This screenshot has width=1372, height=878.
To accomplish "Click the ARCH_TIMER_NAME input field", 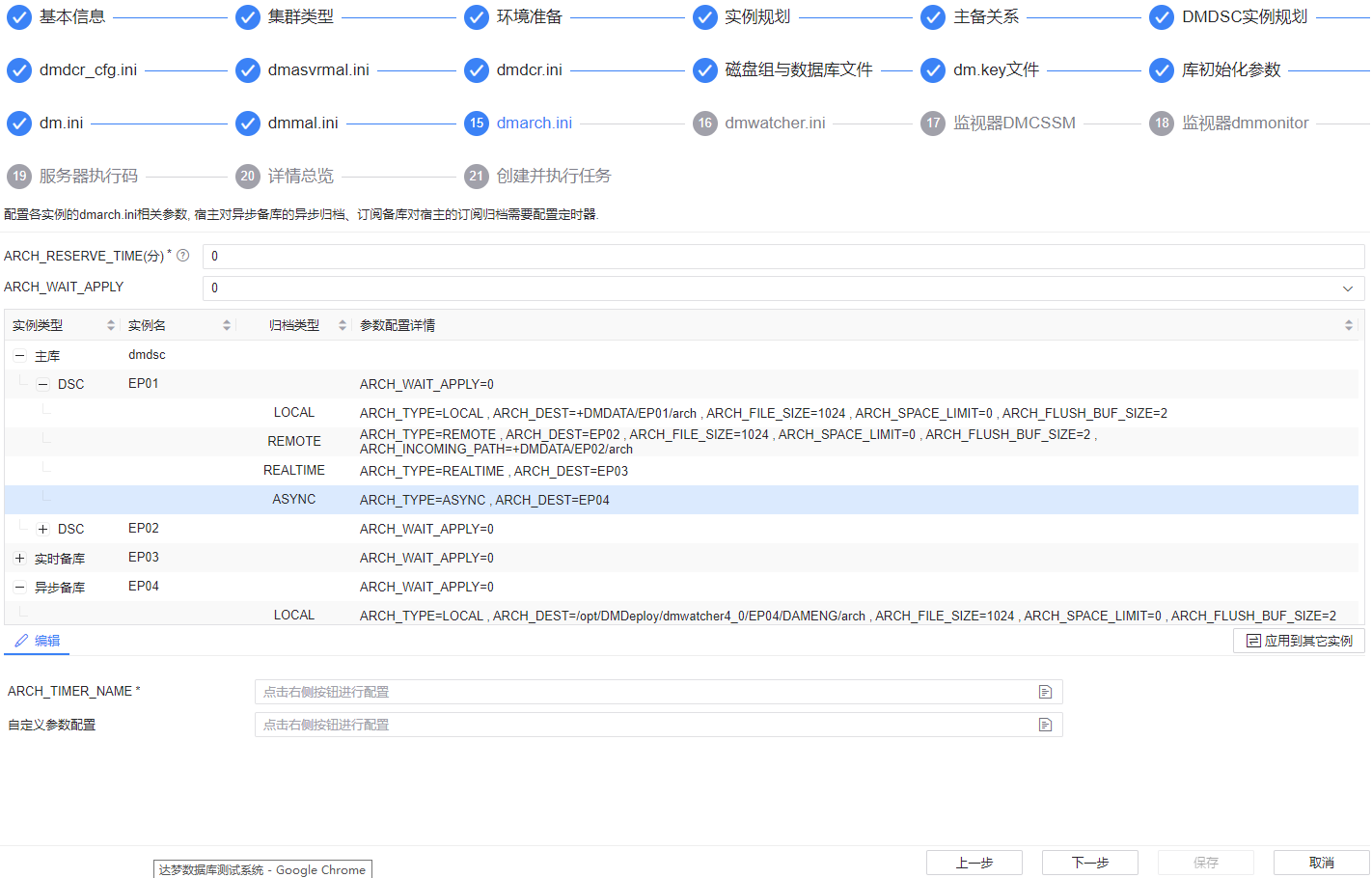I will (x=658, y=692).
